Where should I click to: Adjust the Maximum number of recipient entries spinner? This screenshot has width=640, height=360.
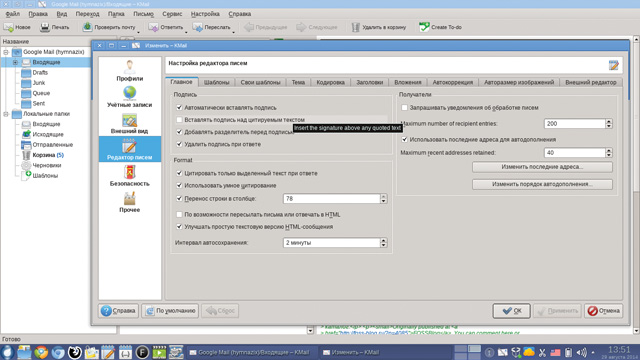[x=609, y=124]
